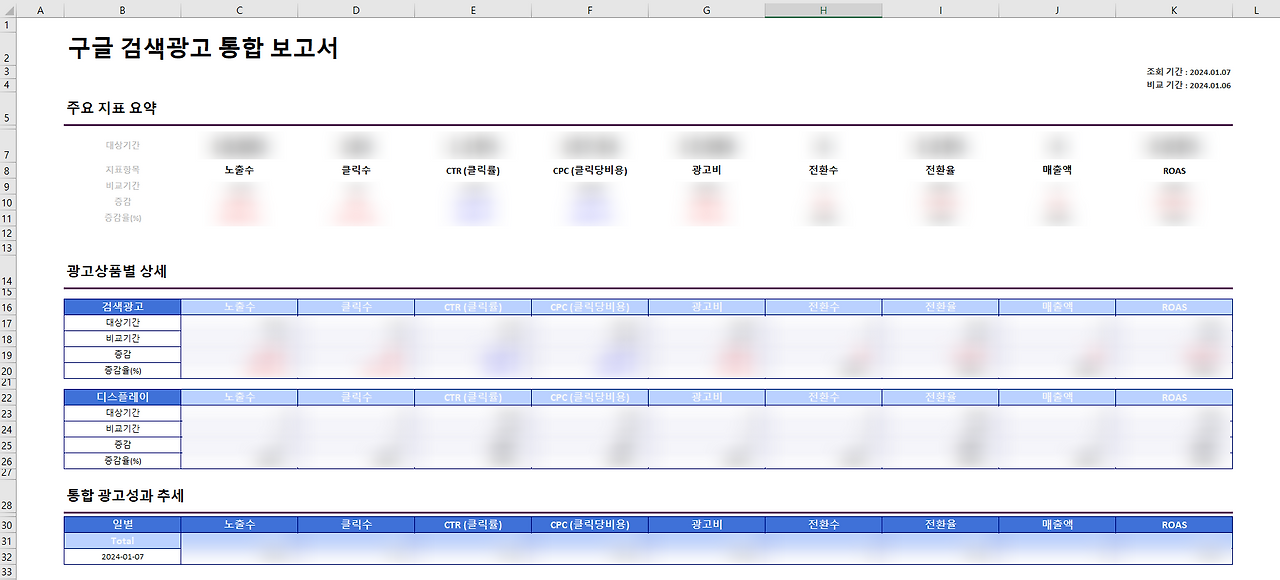Click '매출액' header in 디스플레이 table
Image resolution: width=1280 pixels, height=580 pixels.
click(1057, 397)
